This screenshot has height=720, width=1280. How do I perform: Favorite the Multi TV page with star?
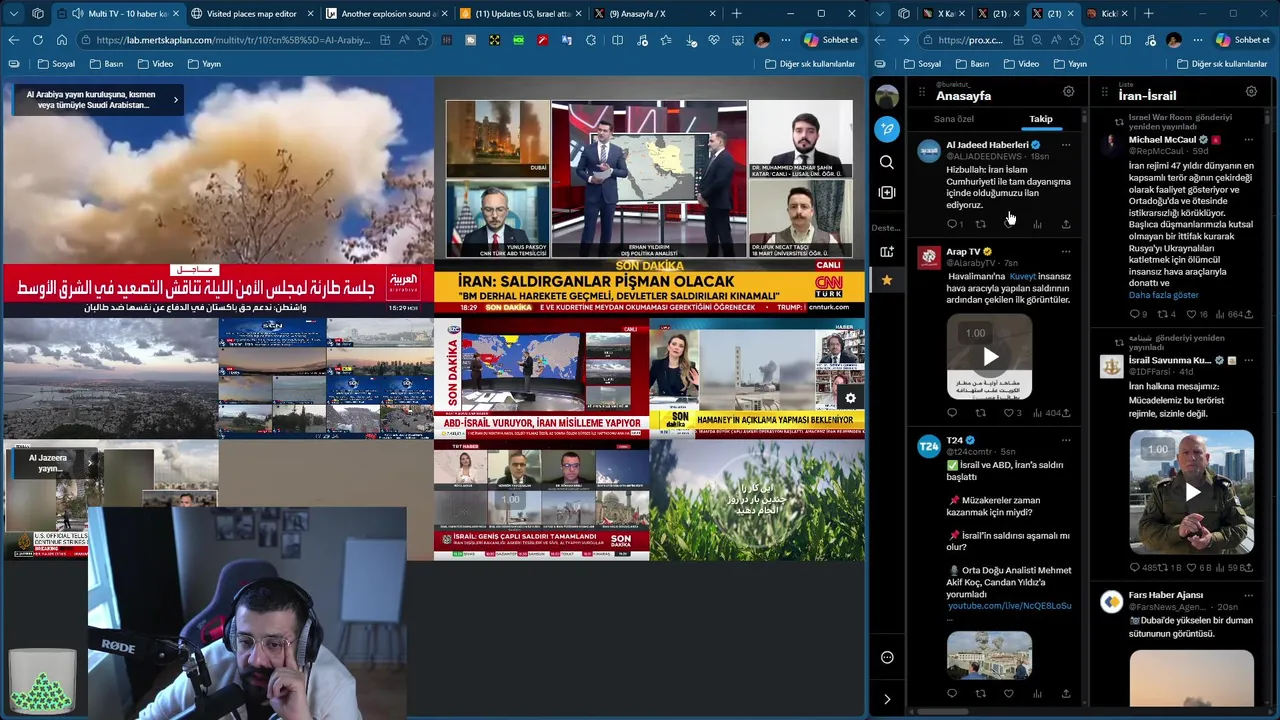423,40
